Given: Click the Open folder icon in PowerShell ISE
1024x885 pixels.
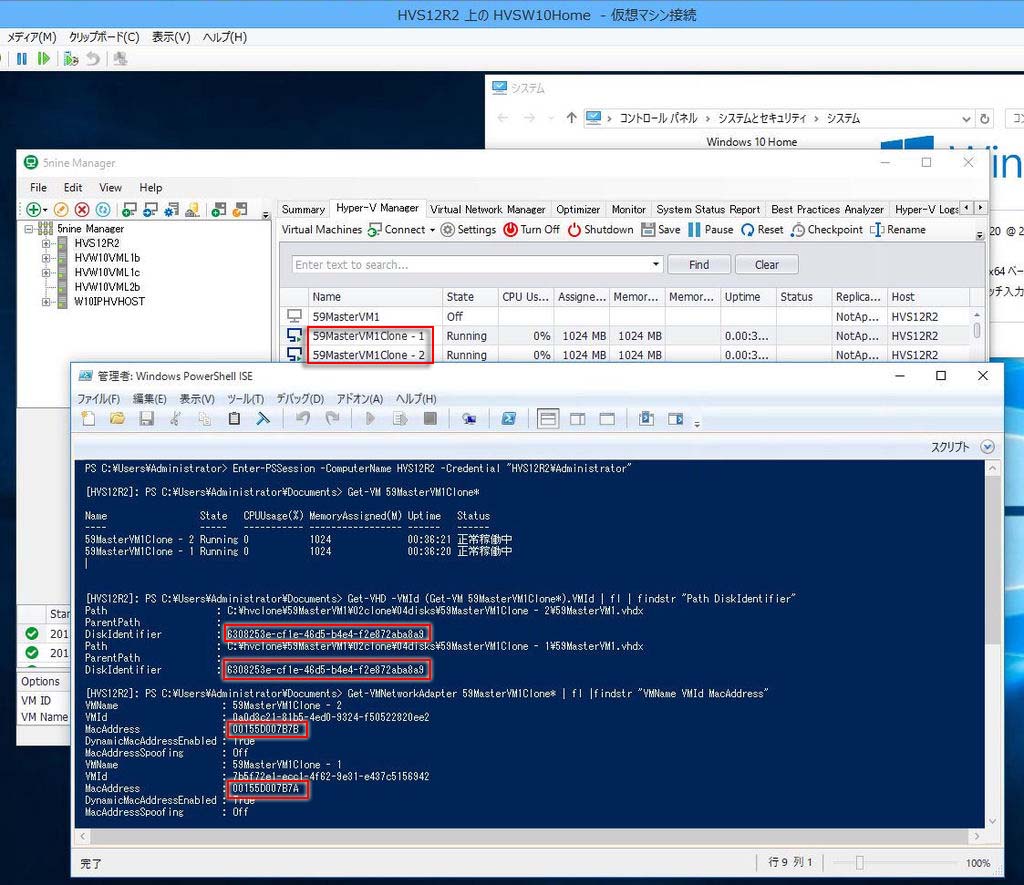Looking at the screenshot, I should coord(118,419).
